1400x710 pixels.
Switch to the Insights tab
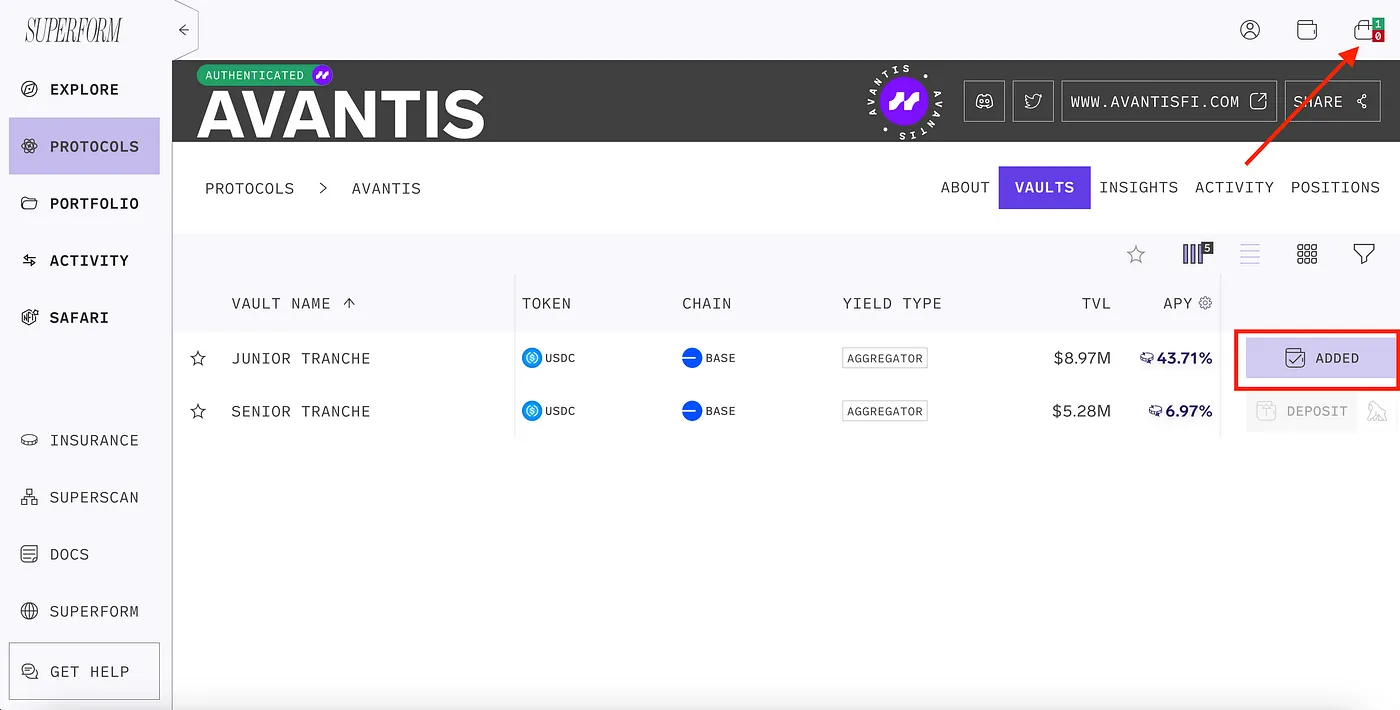(x=1138, y=187)
